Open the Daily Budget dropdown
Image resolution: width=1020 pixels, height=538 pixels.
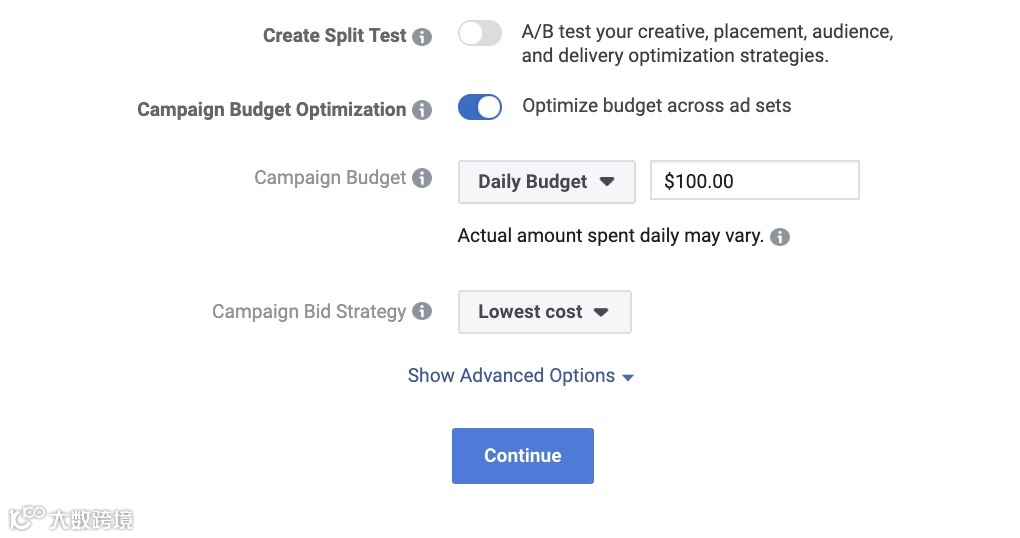point(546,182)
